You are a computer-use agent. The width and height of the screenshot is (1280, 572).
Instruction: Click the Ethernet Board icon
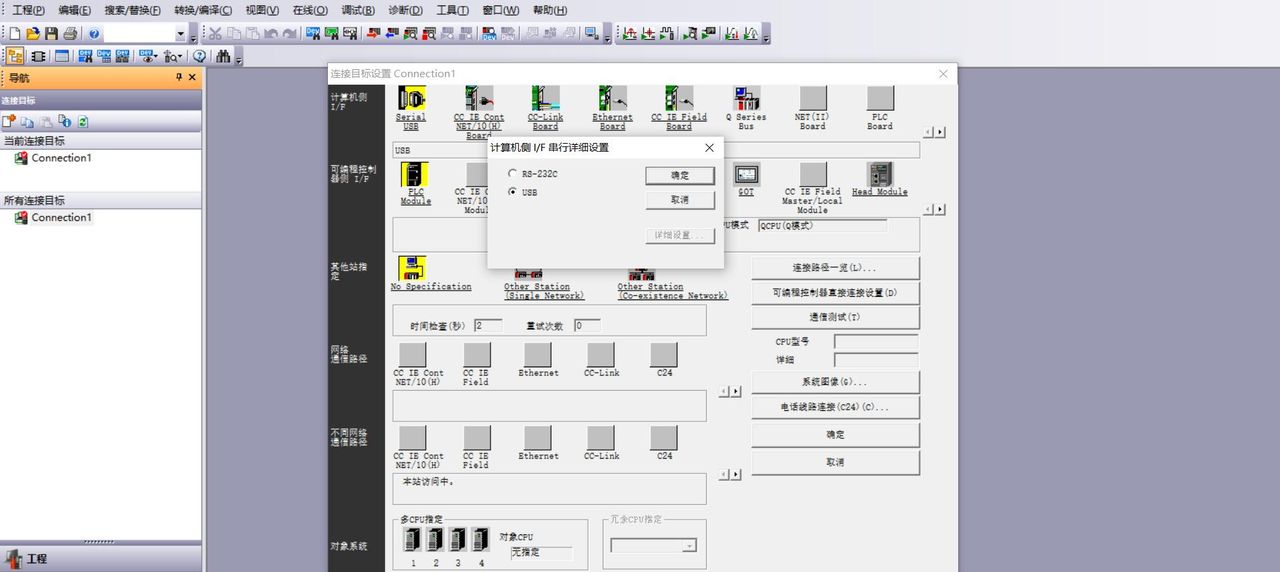pyautogui.click(x=612, y=98)
